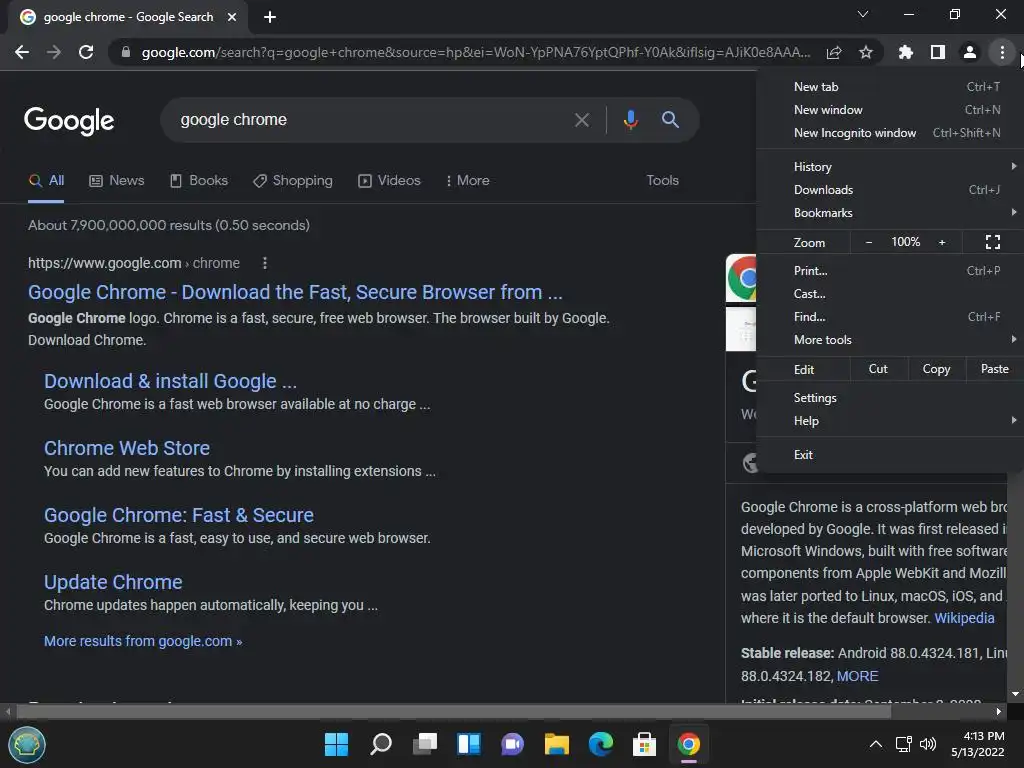Start voice search with microphone icon
Image resolution: width=1024 pixels, height=768 pixels.
(630, 120)
